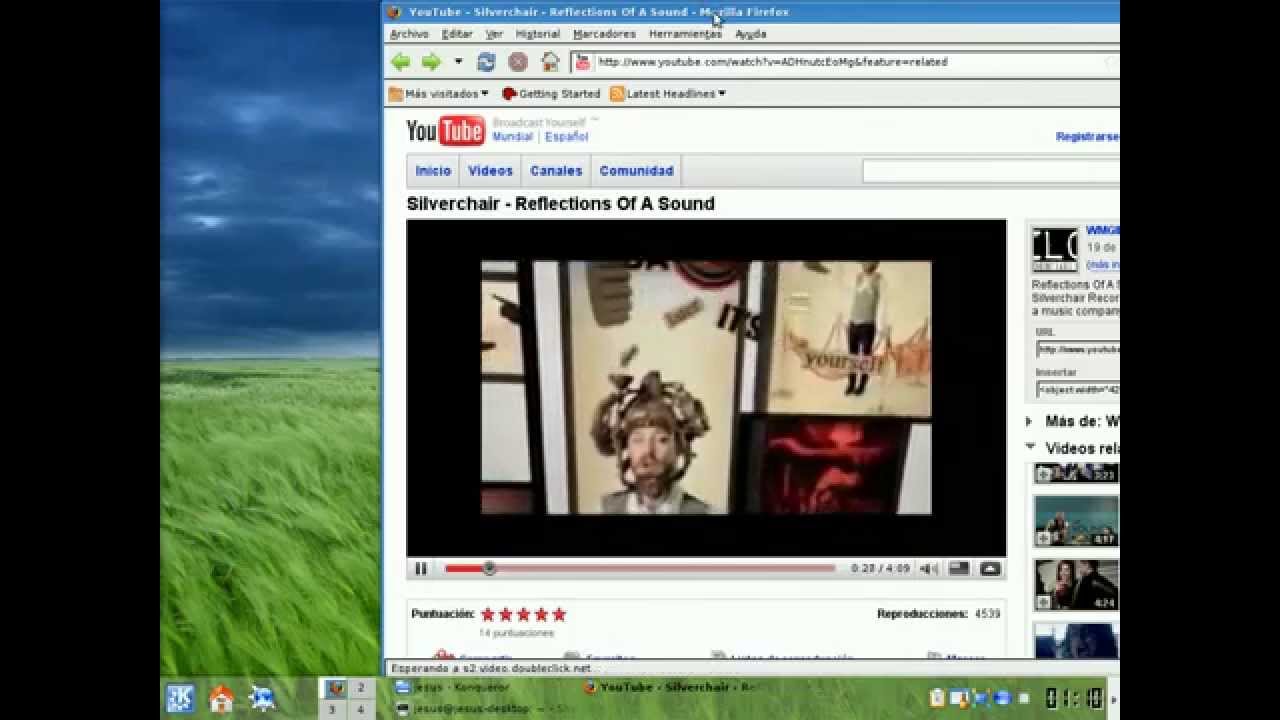Expand the Latest Headlines feed dropdown

(x=667, y=94)
